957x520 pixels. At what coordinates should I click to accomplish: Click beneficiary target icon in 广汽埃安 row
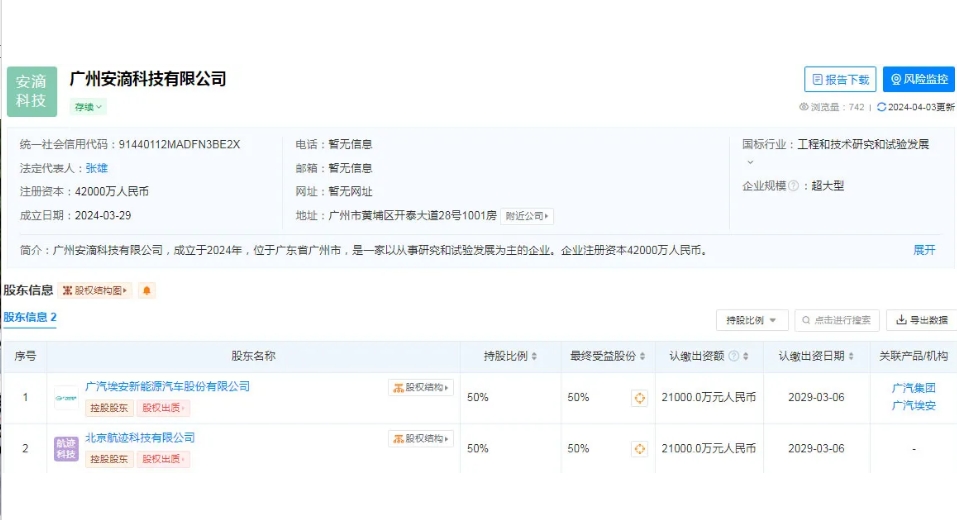(639, 398)
